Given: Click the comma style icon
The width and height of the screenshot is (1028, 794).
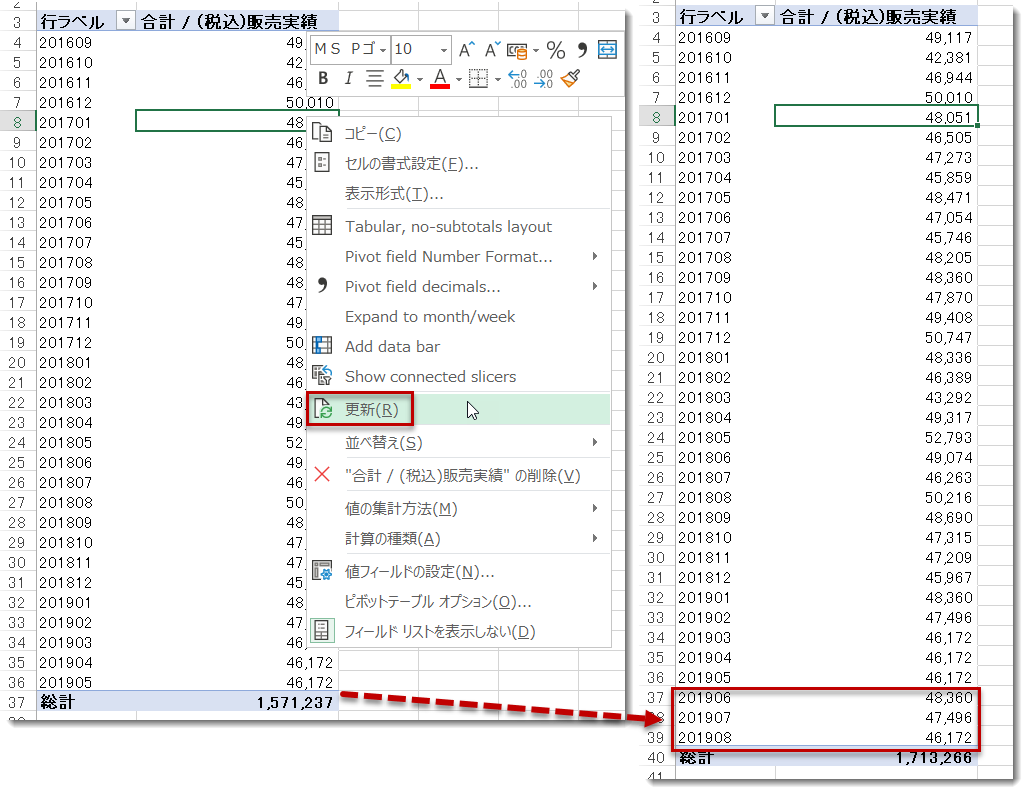Looking at the screenshot, I should coord(582,50).
